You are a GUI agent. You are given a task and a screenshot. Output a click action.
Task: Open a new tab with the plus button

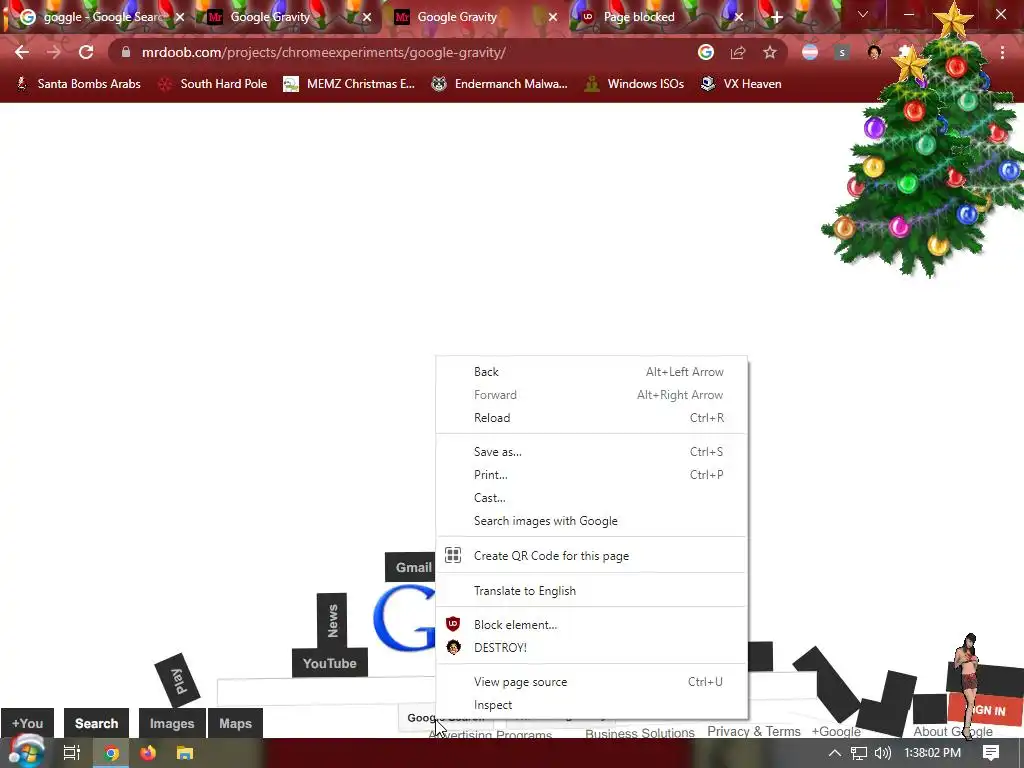point(776,17)
